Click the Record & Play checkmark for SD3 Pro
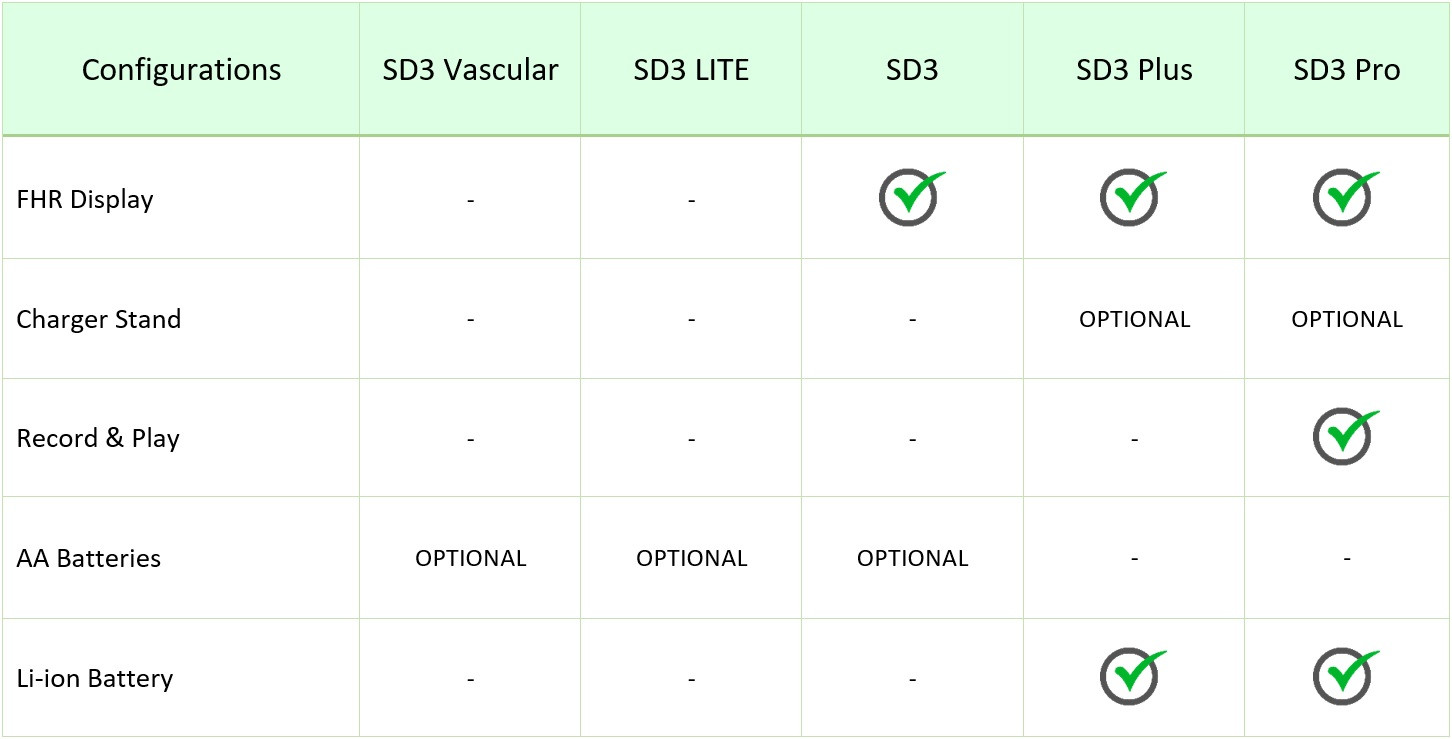The height and width of the screenshot is (739, 1452). [1346, 437]
